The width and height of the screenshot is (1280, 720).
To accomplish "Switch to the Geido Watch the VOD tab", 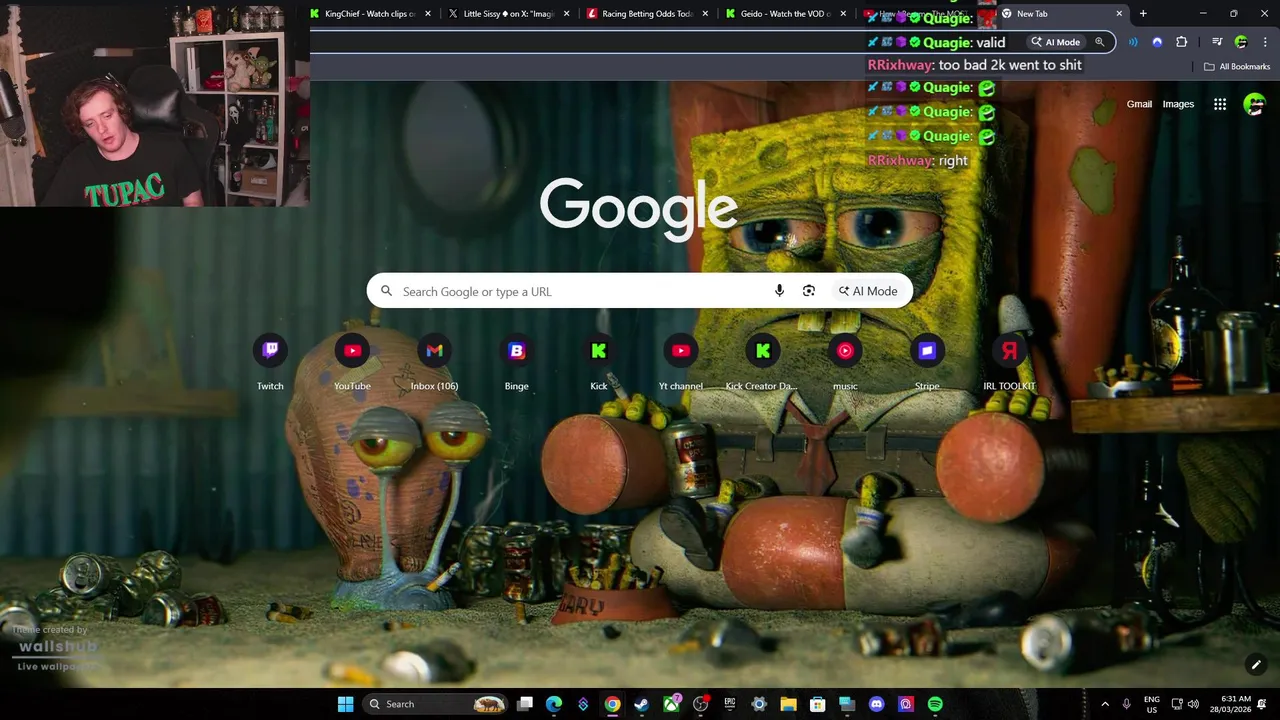I will pos(786,14).
